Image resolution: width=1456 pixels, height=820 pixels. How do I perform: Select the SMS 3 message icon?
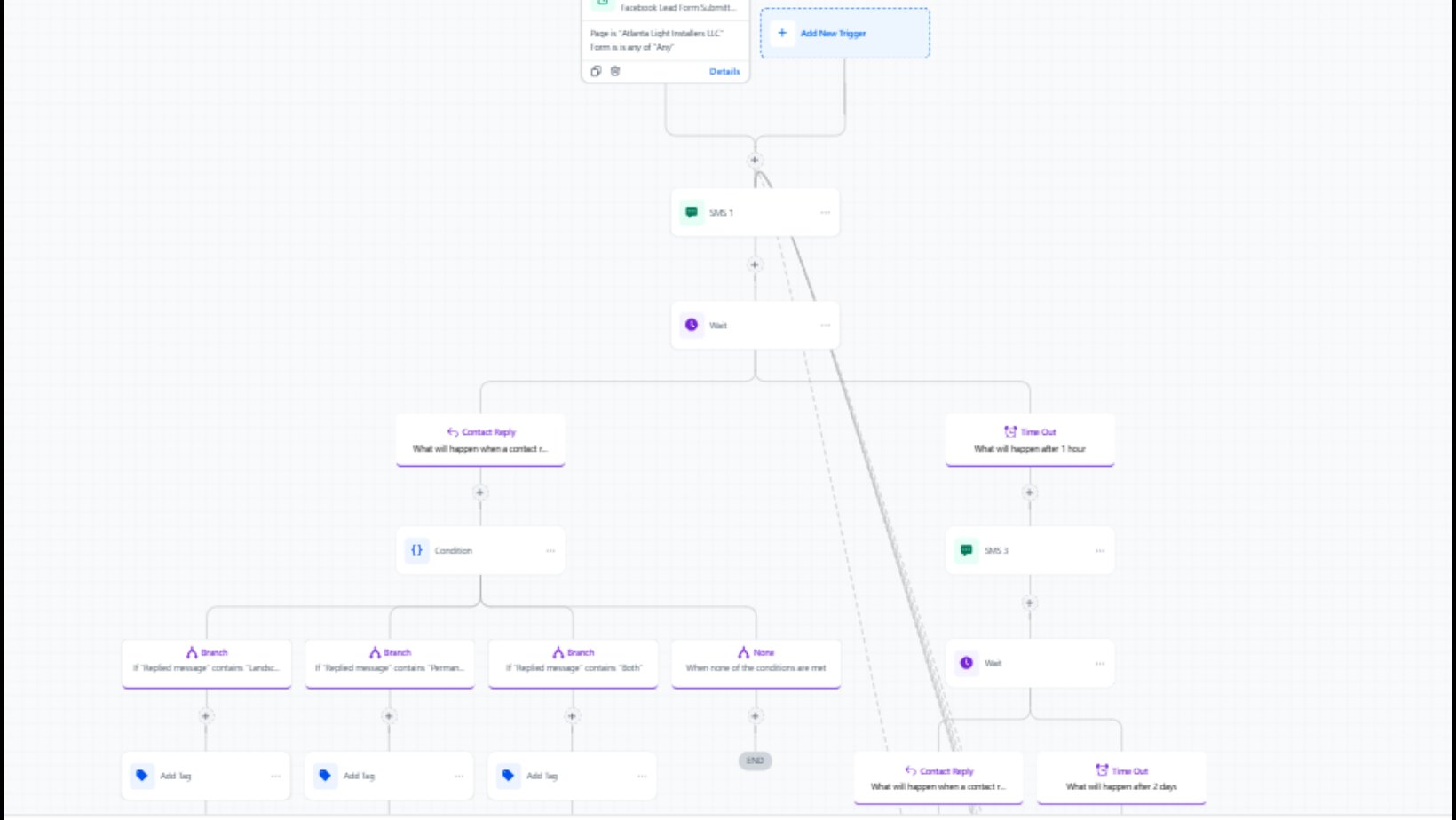pyautogui.click(x=966, y=550)
